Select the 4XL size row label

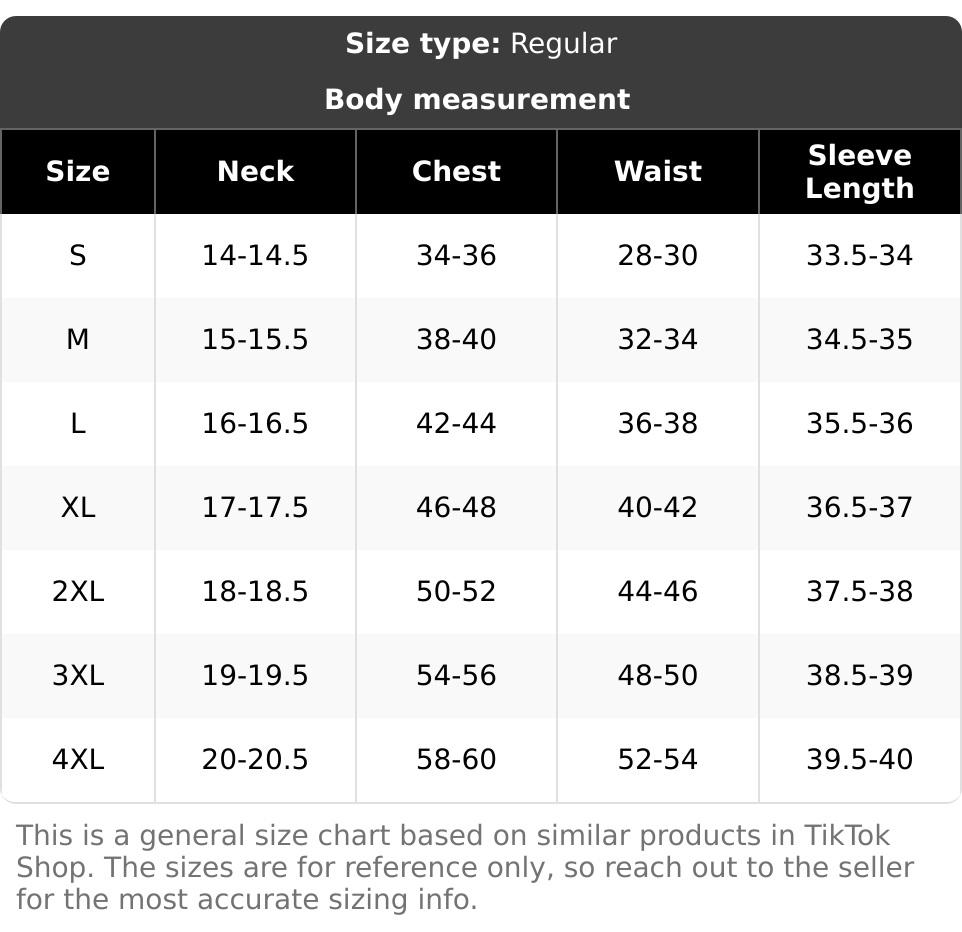coord(78,760)
